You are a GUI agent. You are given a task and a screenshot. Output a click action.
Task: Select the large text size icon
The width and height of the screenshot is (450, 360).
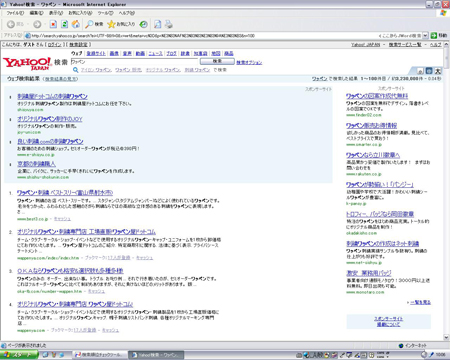point(438,71)
